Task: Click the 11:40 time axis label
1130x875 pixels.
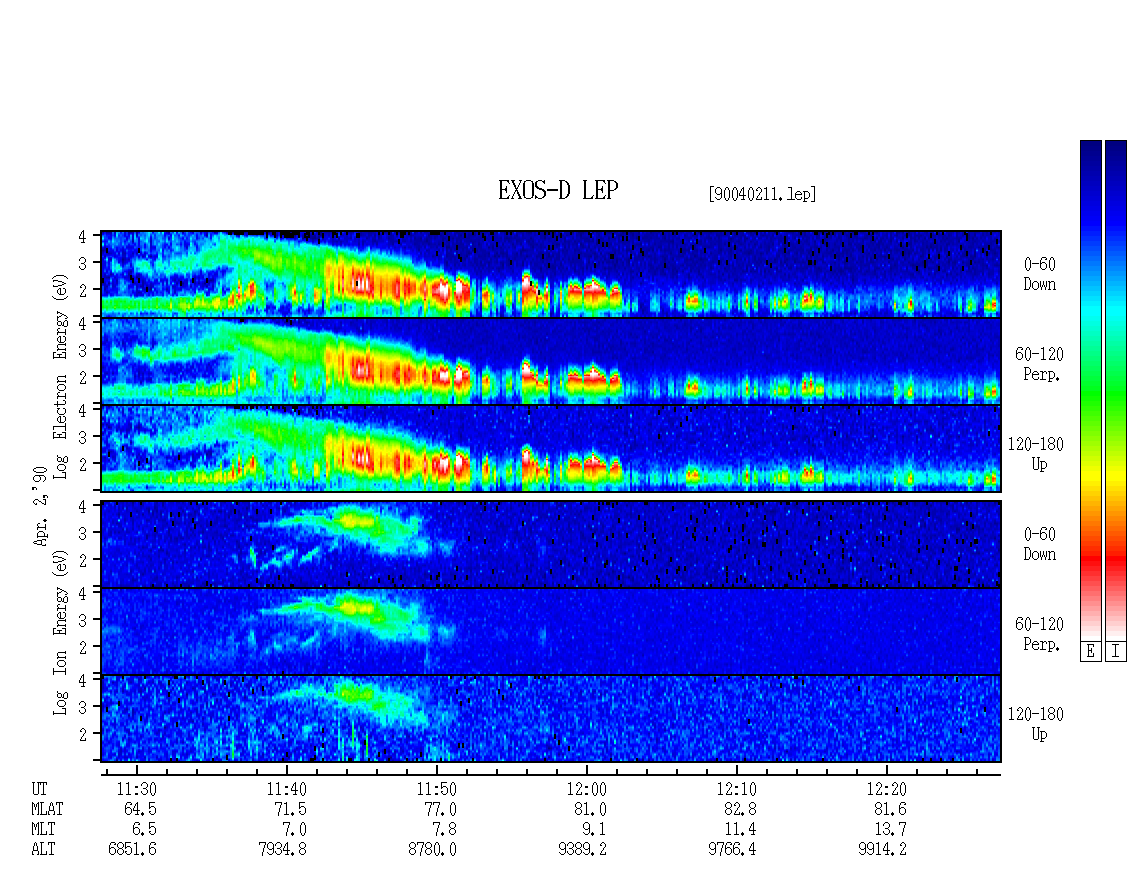Action: [287, 789]
